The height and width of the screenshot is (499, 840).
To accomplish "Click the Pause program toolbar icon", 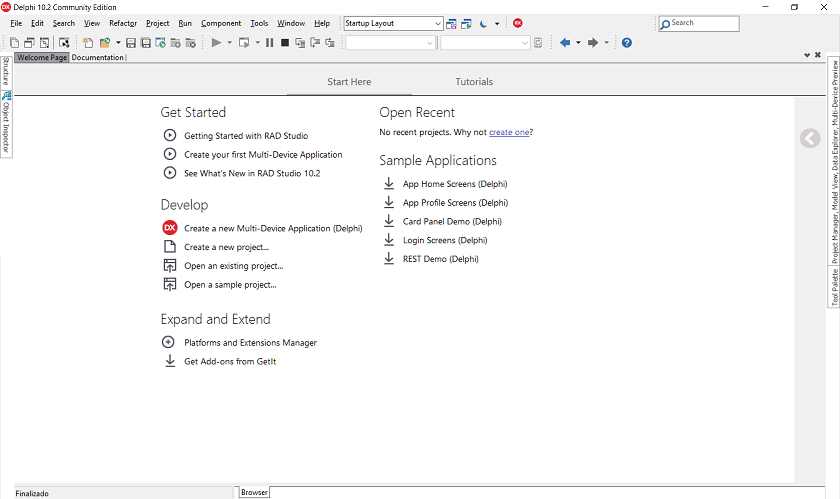I will (269, 42).
